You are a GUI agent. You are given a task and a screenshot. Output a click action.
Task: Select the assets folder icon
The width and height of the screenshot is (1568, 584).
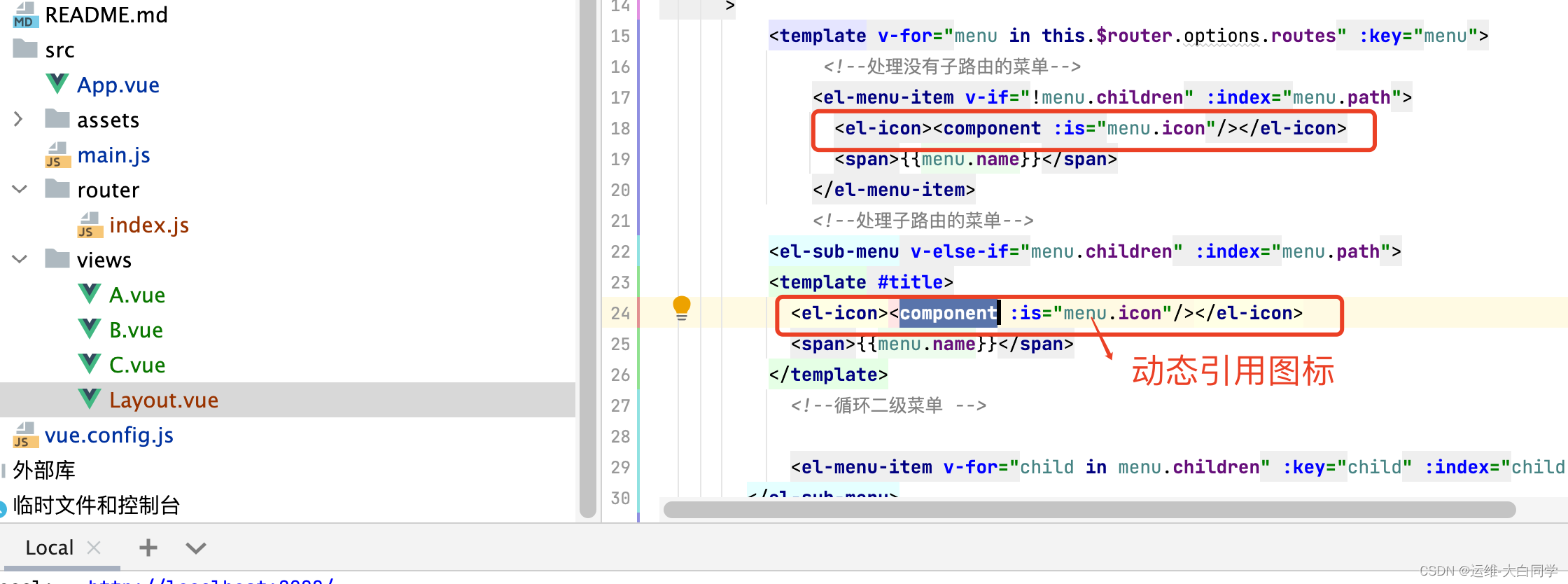pos(57,119)
